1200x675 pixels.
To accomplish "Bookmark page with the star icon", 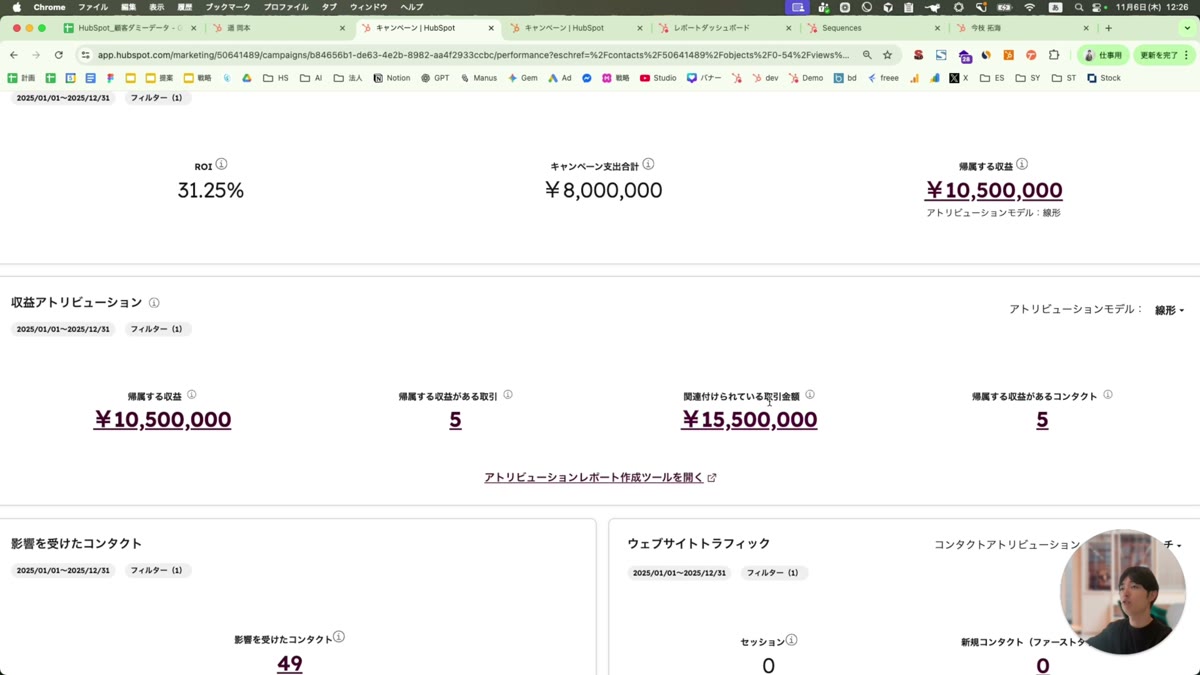I will pyautogui.click(x=887, y=55).
